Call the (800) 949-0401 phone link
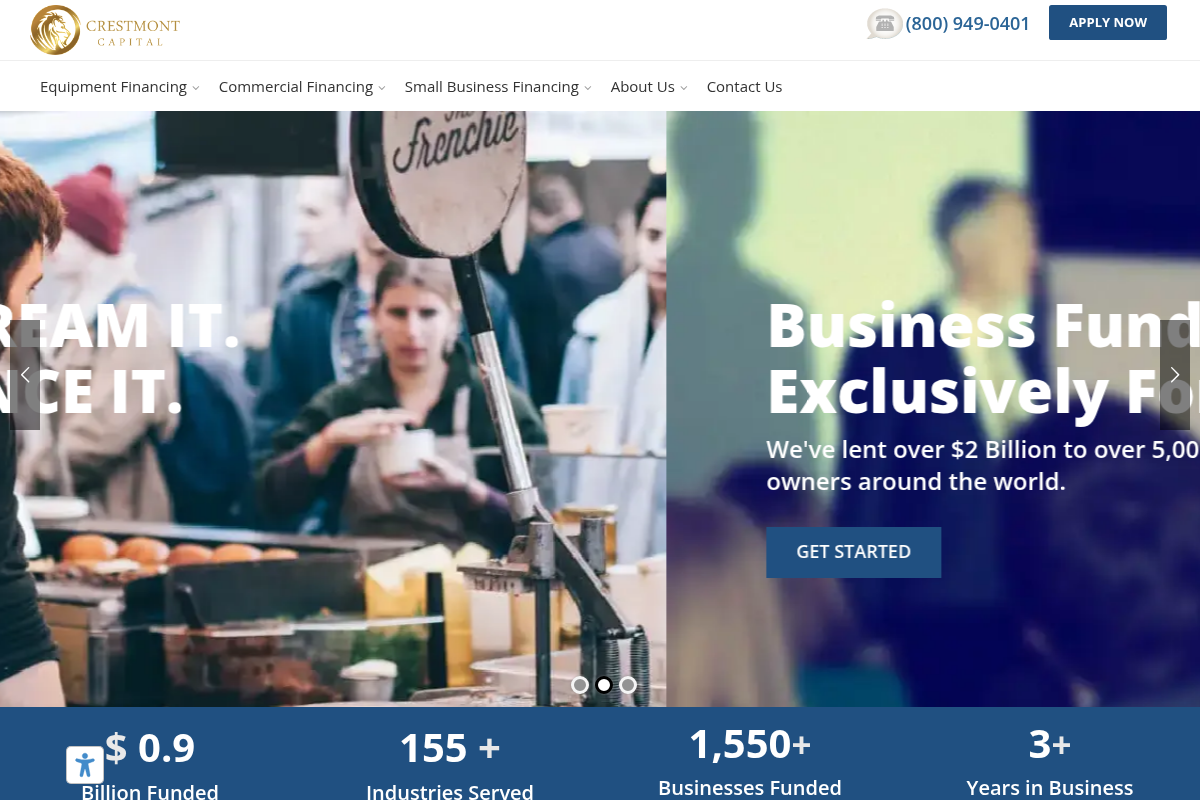Image resolution: width=1200 pixels, height=800 pixels. click(967, 24)
